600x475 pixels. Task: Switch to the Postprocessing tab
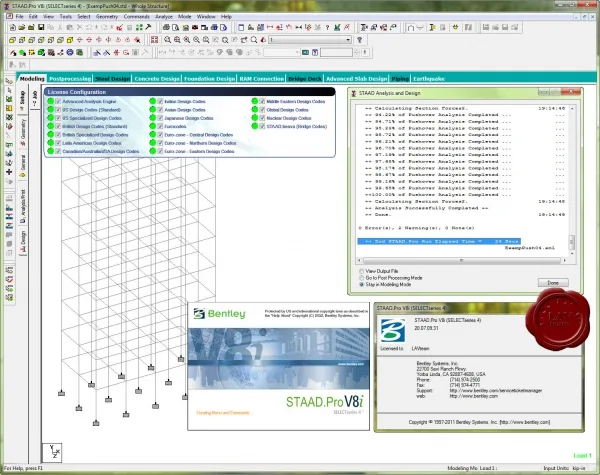tap(70, 78)
